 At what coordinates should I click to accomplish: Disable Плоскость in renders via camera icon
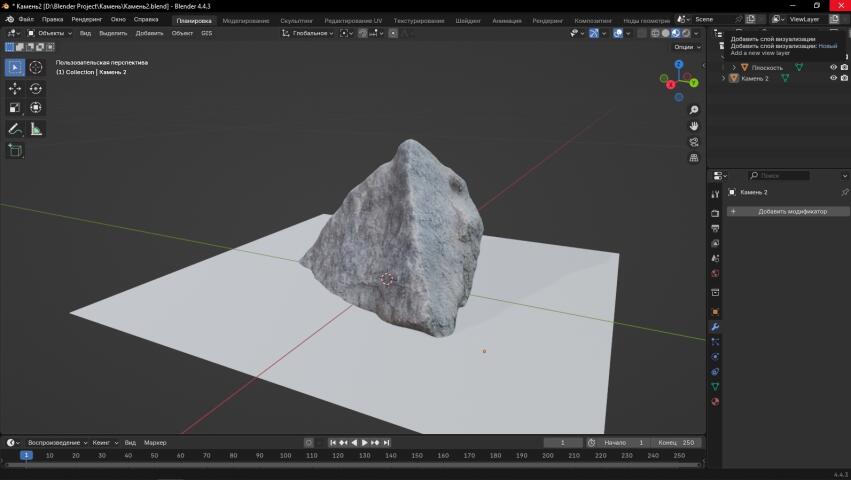click(x=844, y=67)
